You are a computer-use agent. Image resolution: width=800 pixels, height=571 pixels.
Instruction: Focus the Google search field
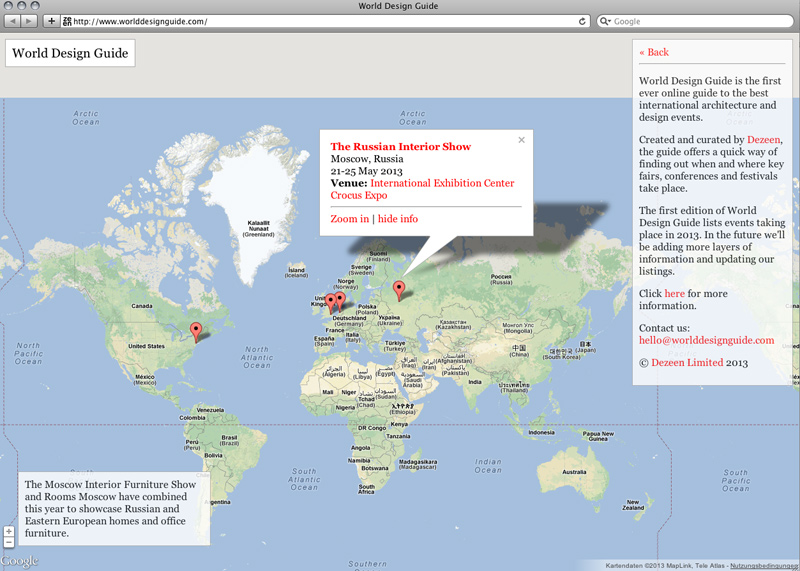point(695,21)
